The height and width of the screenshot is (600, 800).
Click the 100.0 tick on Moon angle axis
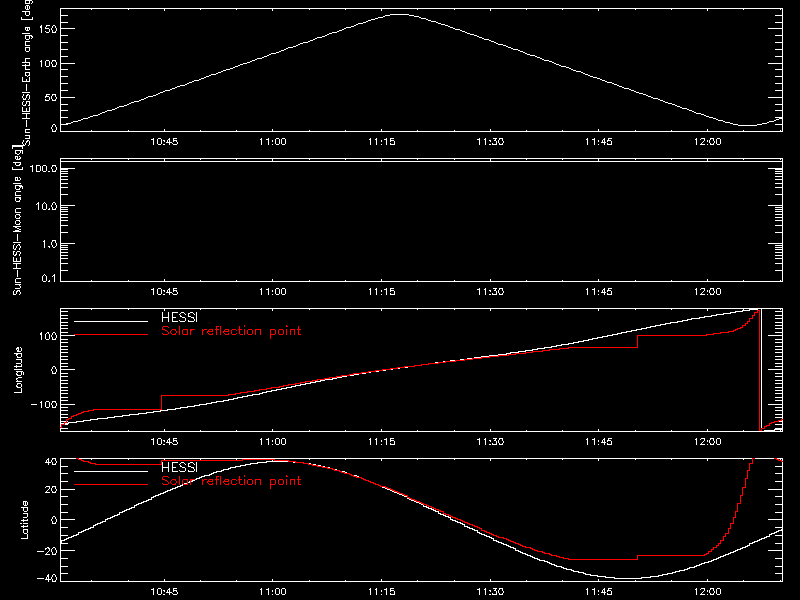[x=43, y=168]
